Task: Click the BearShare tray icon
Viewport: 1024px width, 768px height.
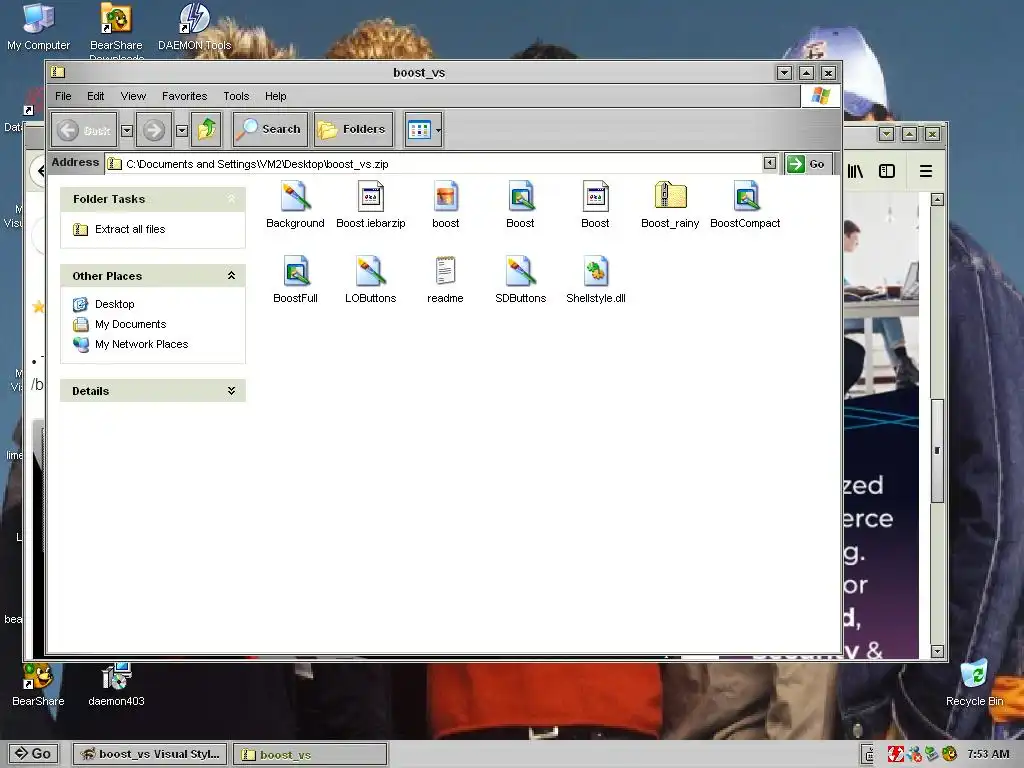Action: (x=950, y=754)
